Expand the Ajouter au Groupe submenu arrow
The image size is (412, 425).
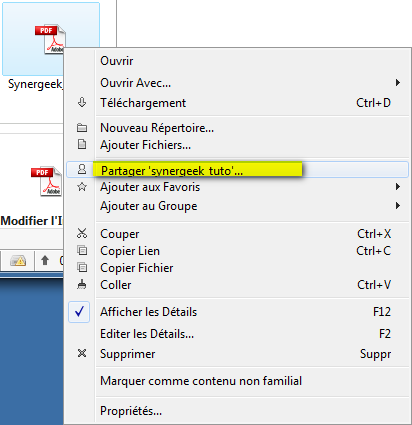coord(397,205)
